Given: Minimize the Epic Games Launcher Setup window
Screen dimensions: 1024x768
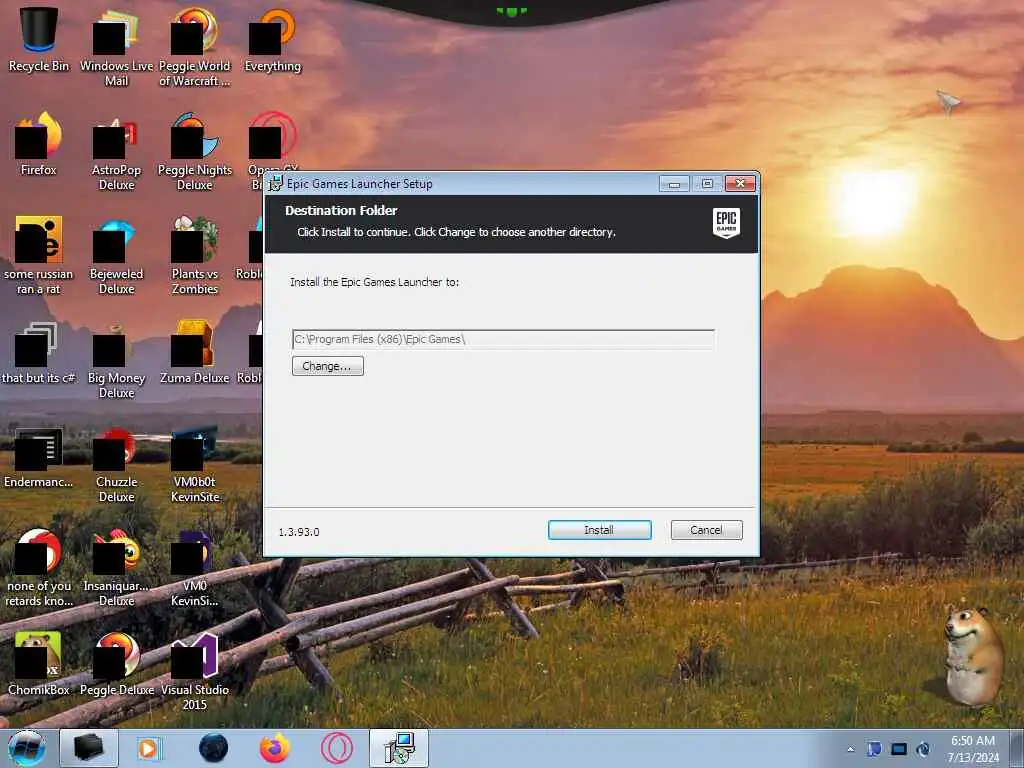Looking at the screenshot, I should [674, 184].
